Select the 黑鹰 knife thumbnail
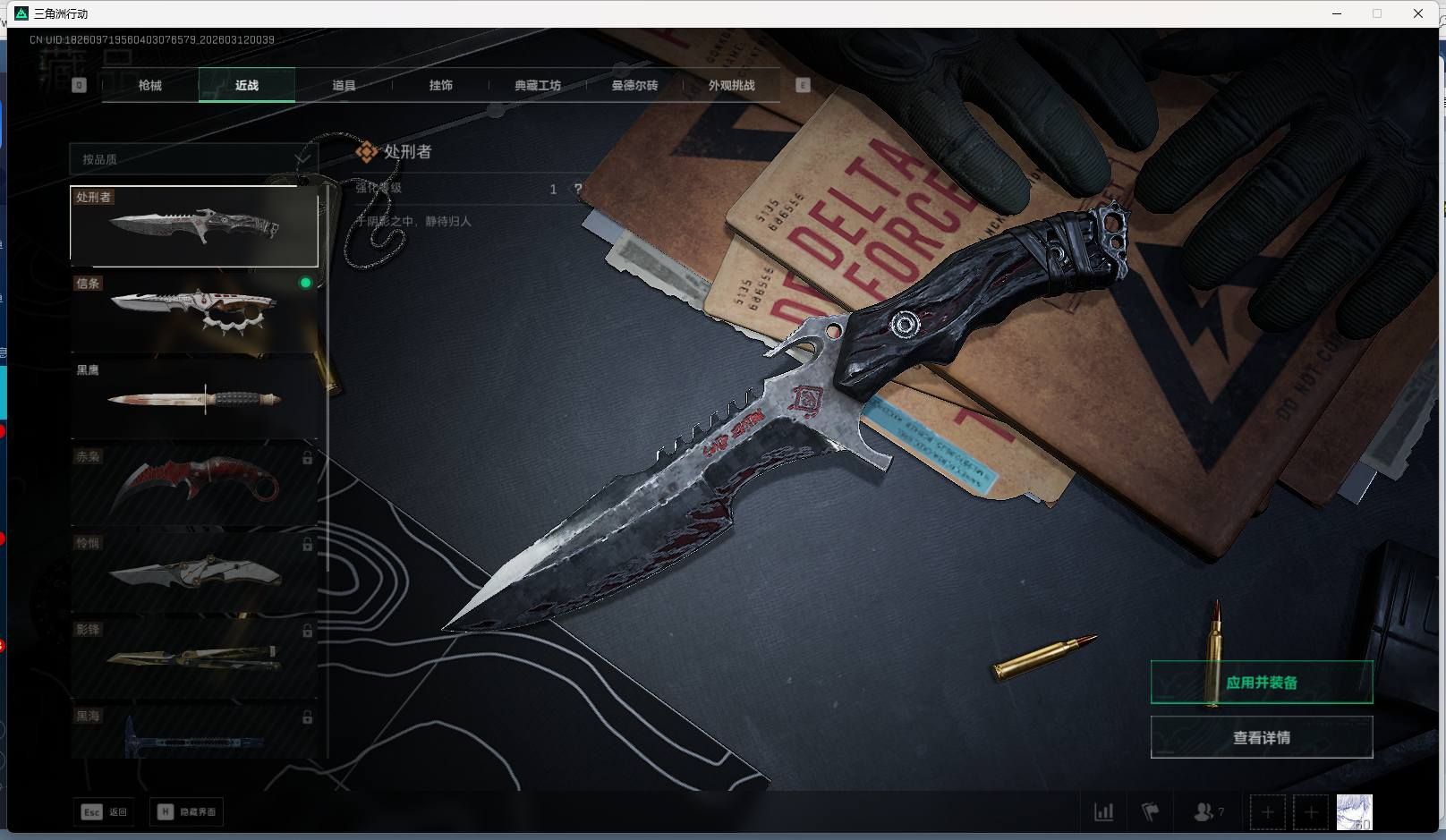 (x=194, y=399)
